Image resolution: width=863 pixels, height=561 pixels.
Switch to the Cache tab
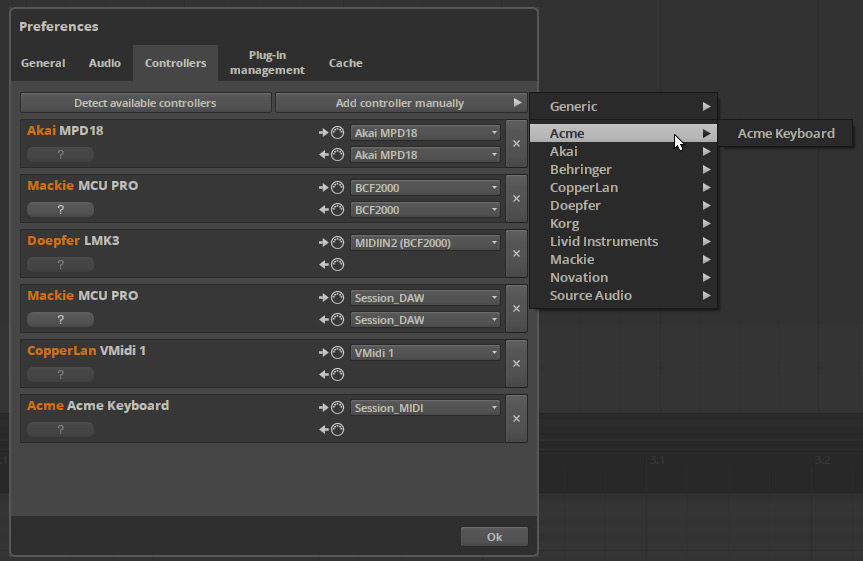346,63
